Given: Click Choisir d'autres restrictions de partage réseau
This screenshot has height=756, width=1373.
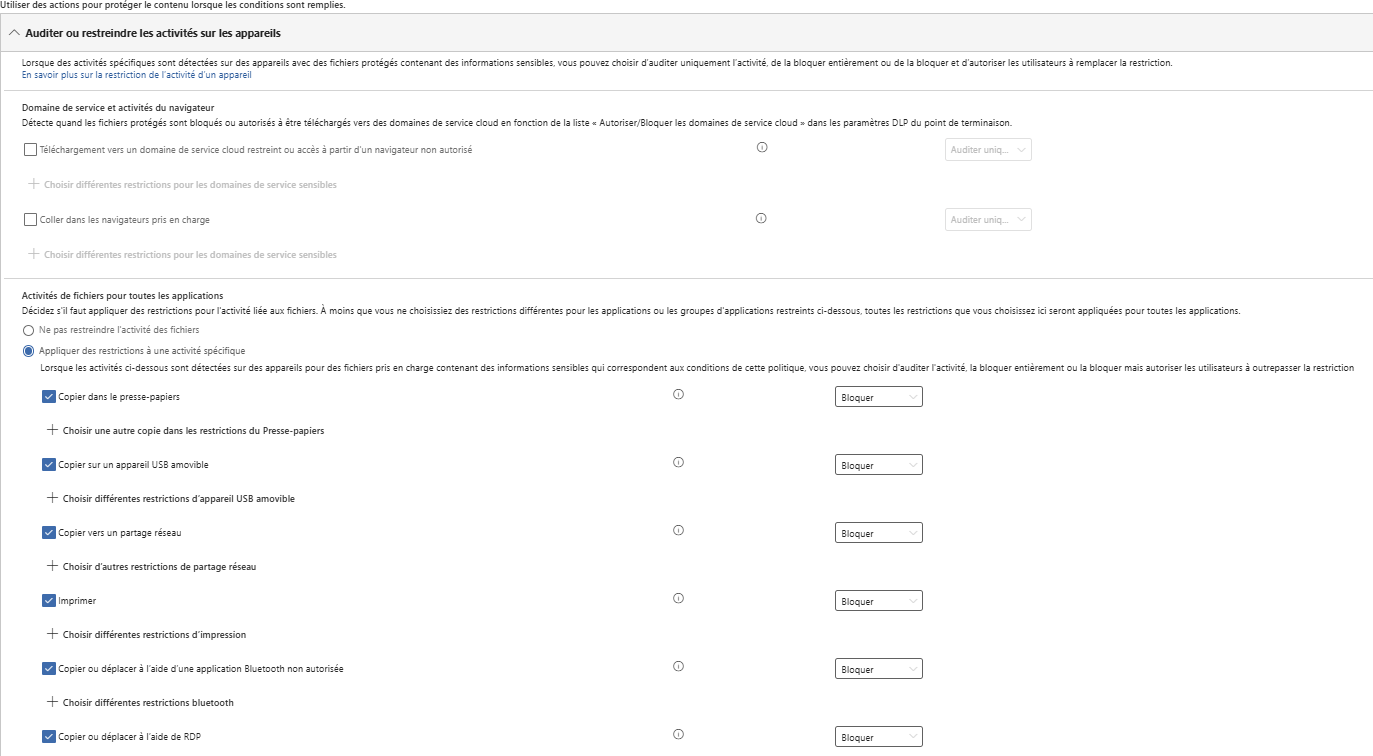Looking at the screenshot, I should [159, 567].
